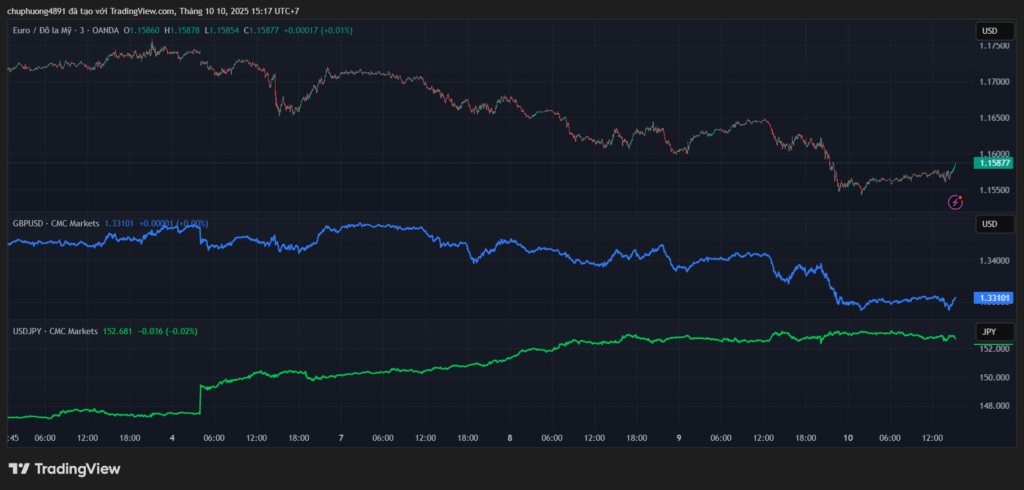
Task: Click the green 1.15877 current price label
Action: tap(994, 162)
